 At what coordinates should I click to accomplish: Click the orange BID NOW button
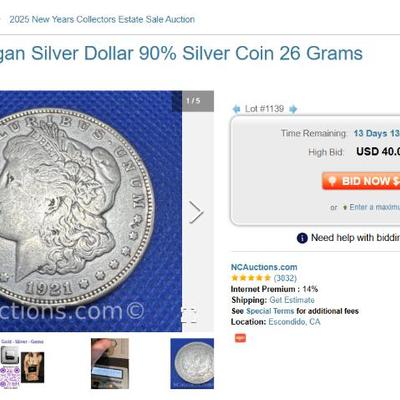[361, 181]
